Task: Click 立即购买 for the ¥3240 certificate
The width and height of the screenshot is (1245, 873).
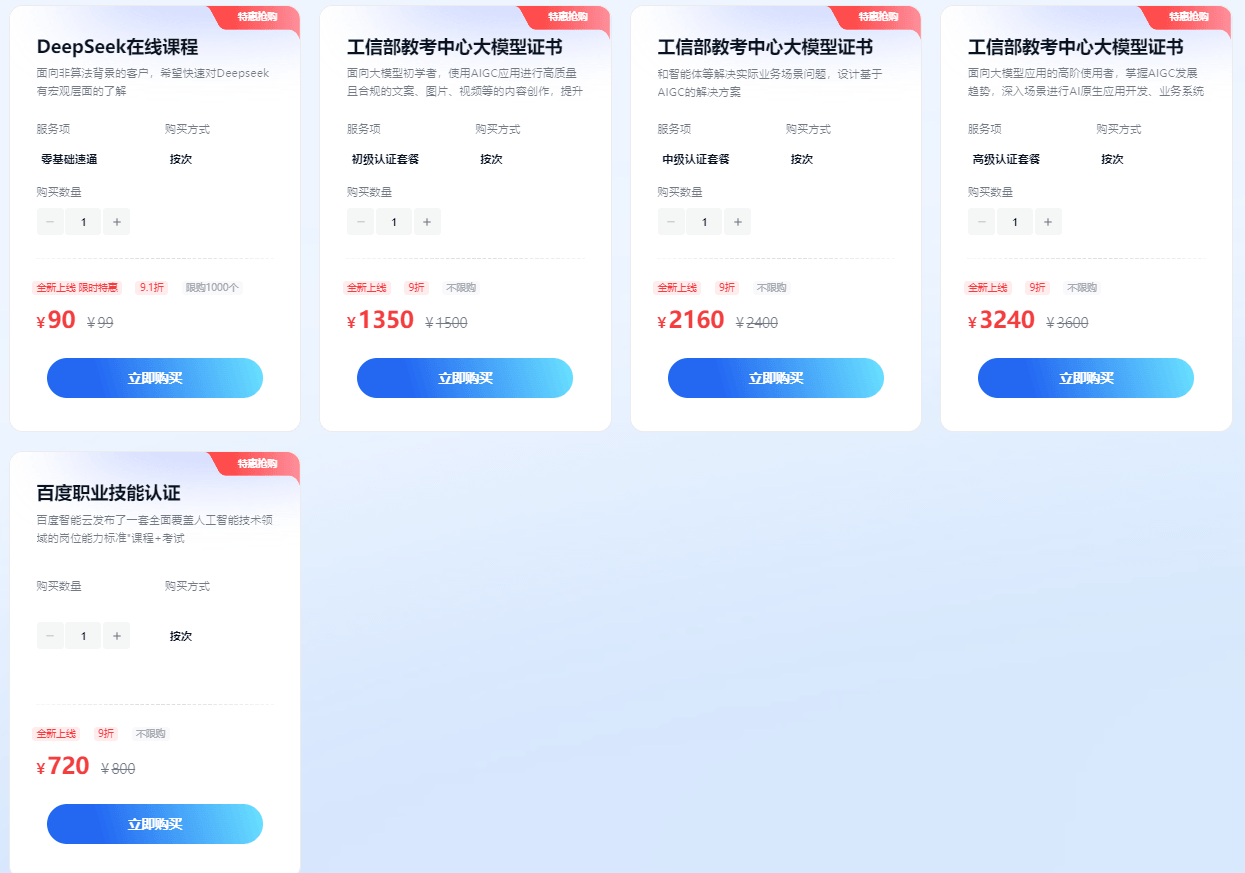Action: [1086, 378]
